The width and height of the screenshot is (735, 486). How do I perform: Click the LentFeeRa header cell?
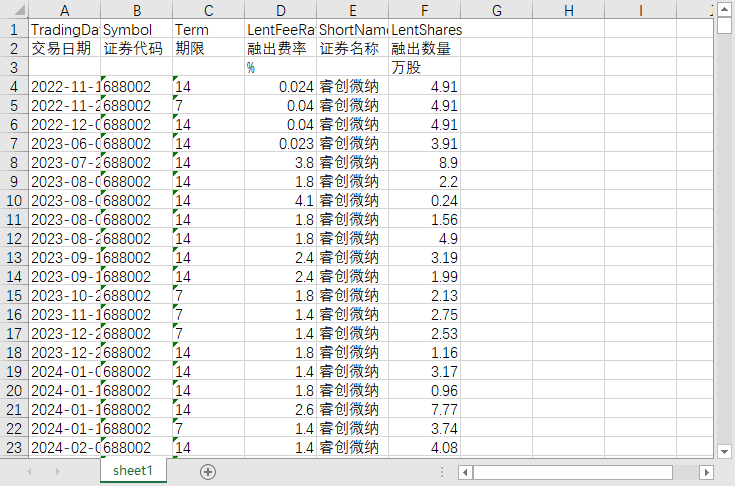coord(280,30)
